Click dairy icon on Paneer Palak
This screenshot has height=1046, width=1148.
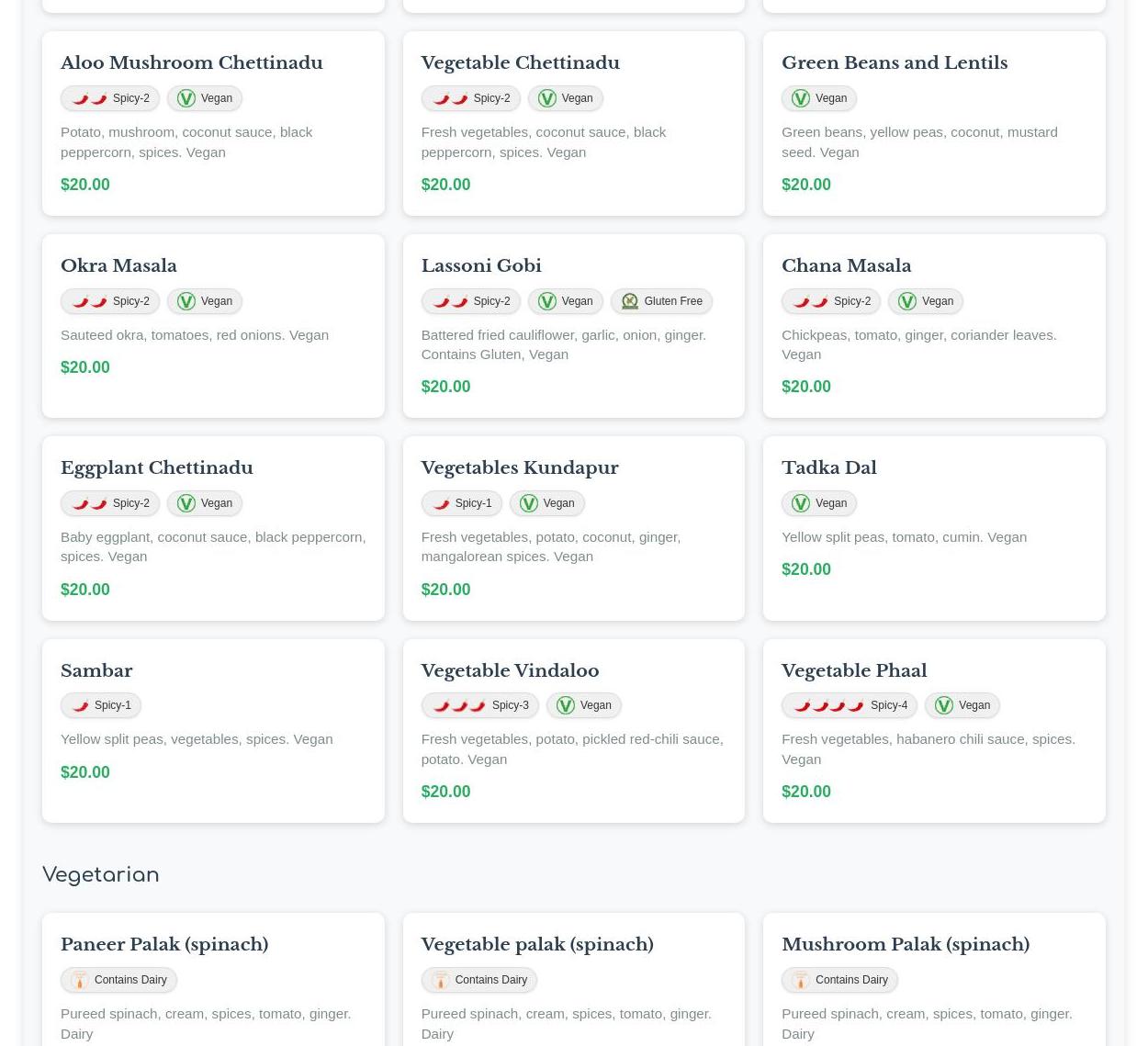(80, 980)
